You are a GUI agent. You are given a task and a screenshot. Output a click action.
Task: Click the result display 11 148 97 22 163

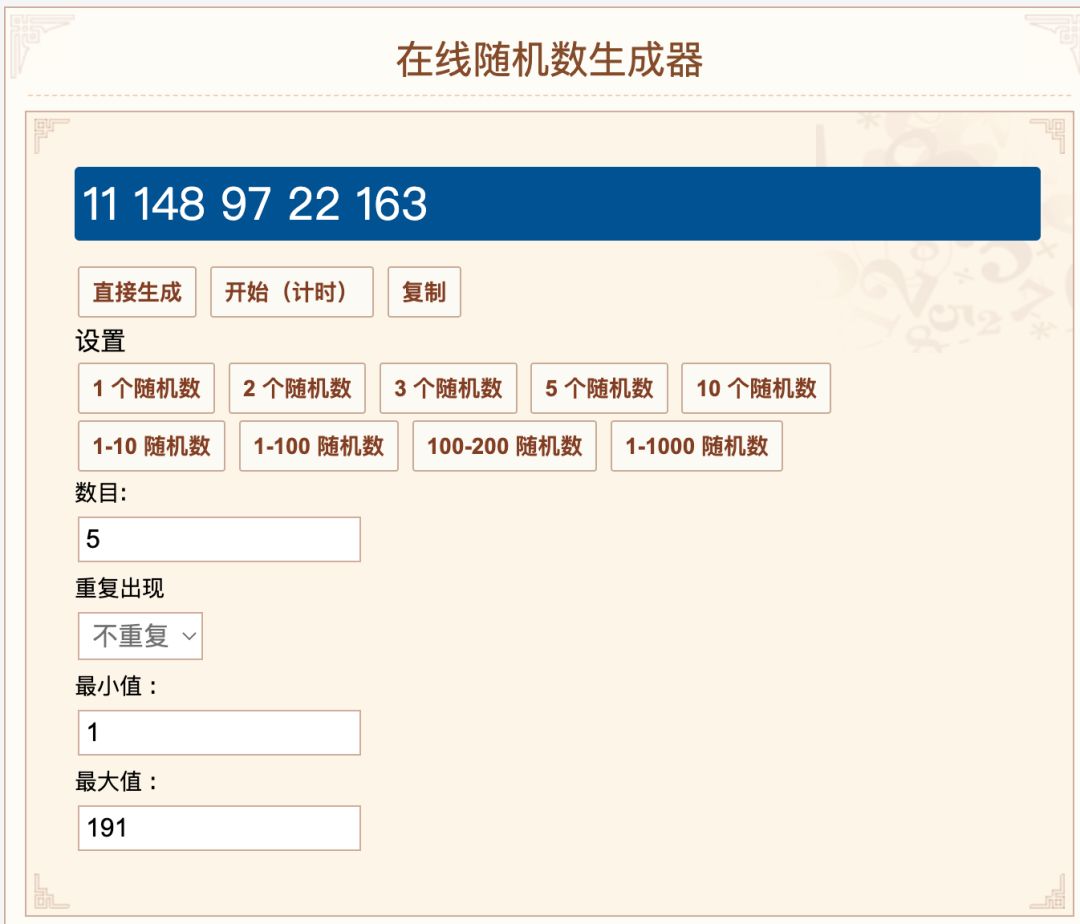pyautogui.click(x=557, y=204)
